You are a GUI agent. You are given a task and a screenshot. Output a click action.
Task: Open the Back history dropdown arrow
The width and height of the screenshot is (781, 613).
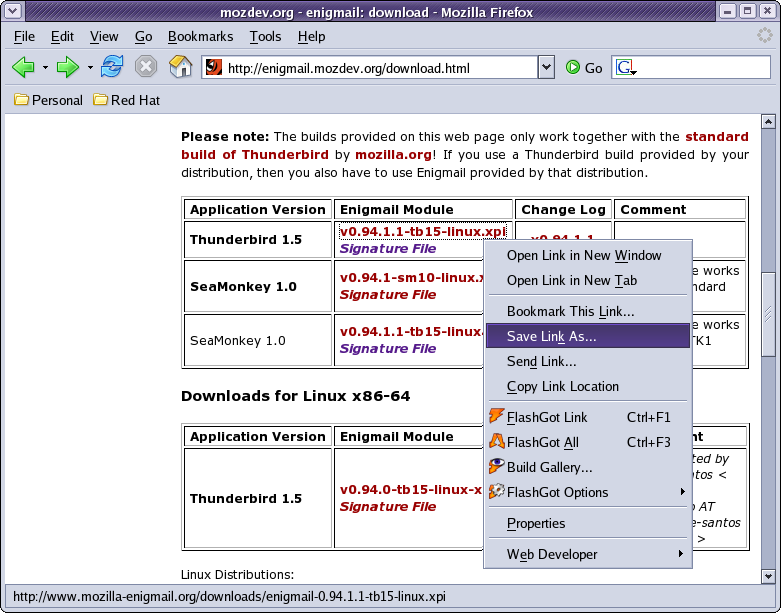45,67
